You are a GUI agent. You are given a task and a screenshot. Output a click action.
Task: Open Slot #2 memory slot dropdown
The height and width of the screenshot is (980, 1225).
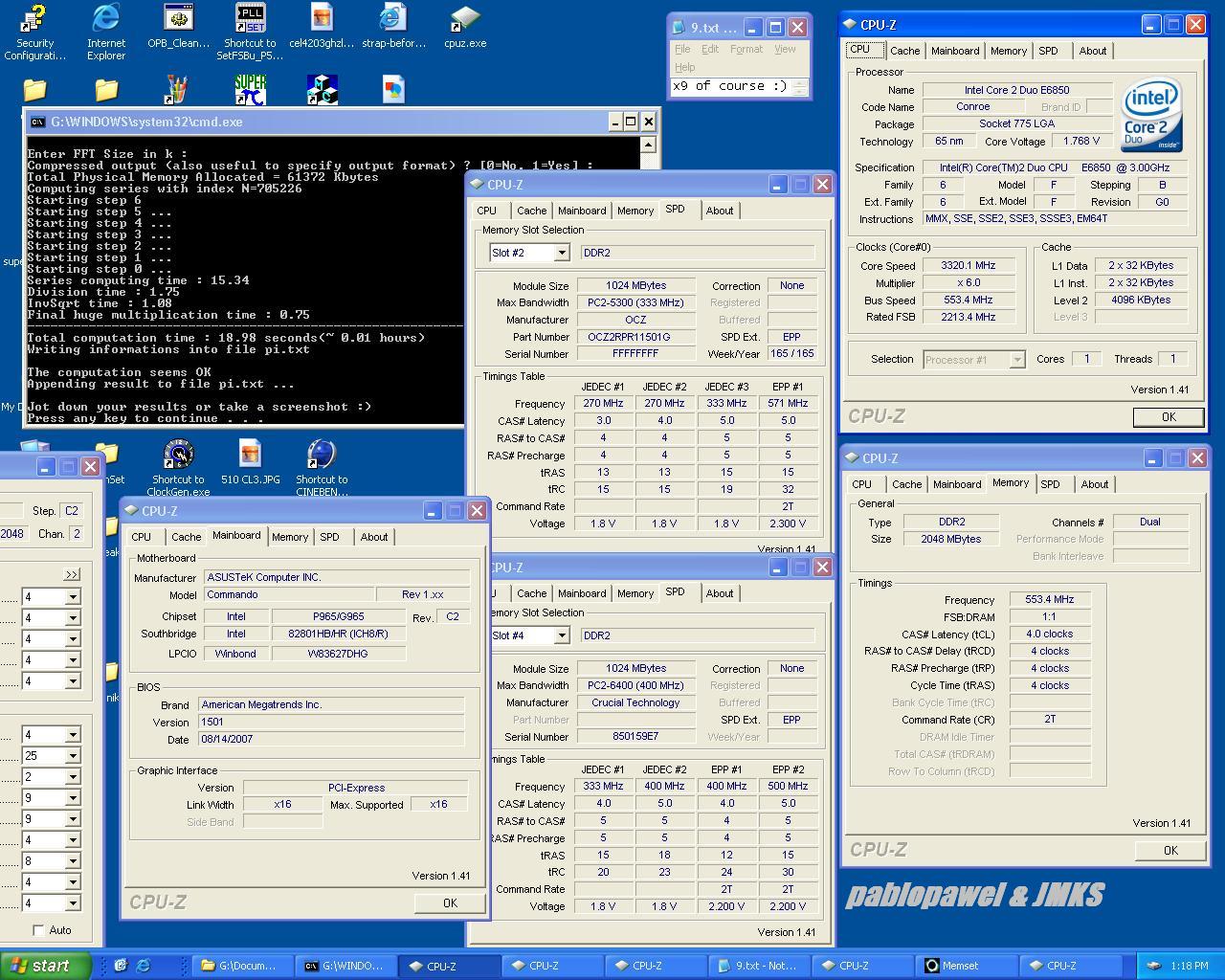click(562, 253)
